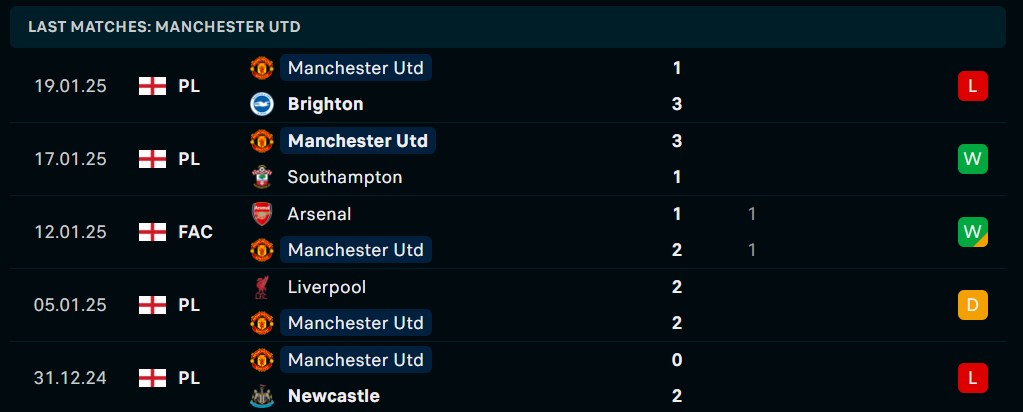Screen dimensions: 1023x412
Task: Click England flag on 19.01.25 row
Action: pyautogui.click(x=152, y=86)
